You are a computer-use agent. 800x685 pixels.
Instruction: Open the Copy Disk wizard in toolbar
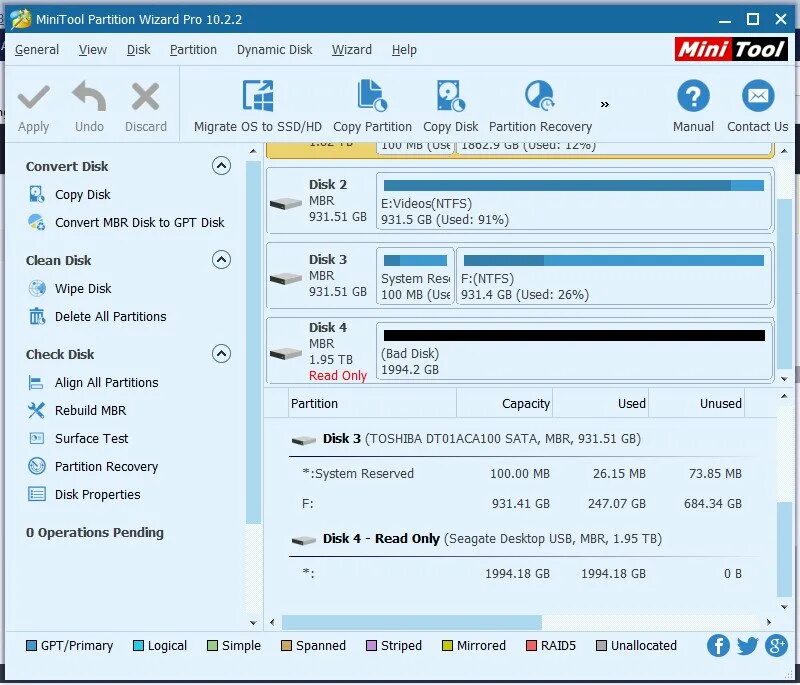tap(451, 107)
